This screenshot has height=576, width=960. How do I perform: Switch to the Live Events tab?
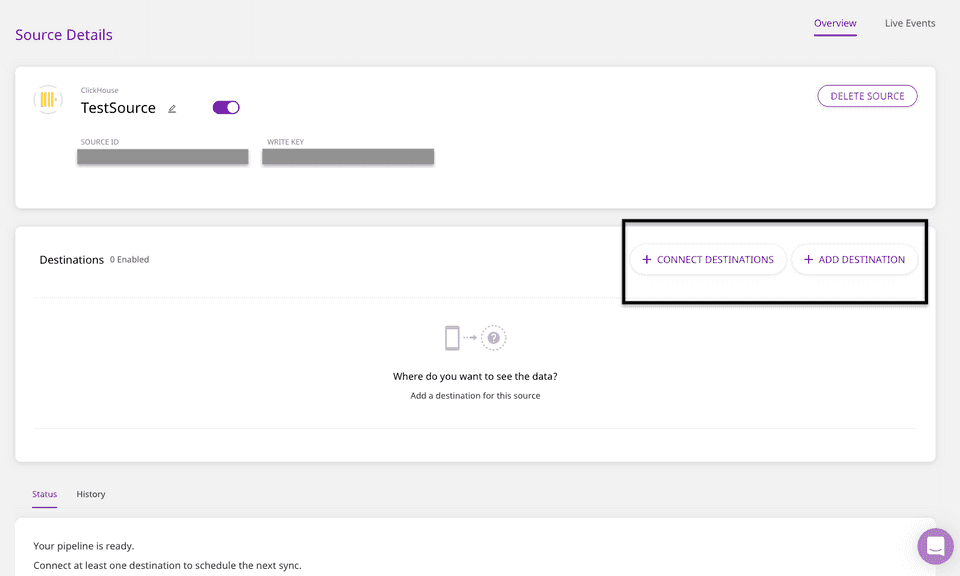tap(910, 23)
